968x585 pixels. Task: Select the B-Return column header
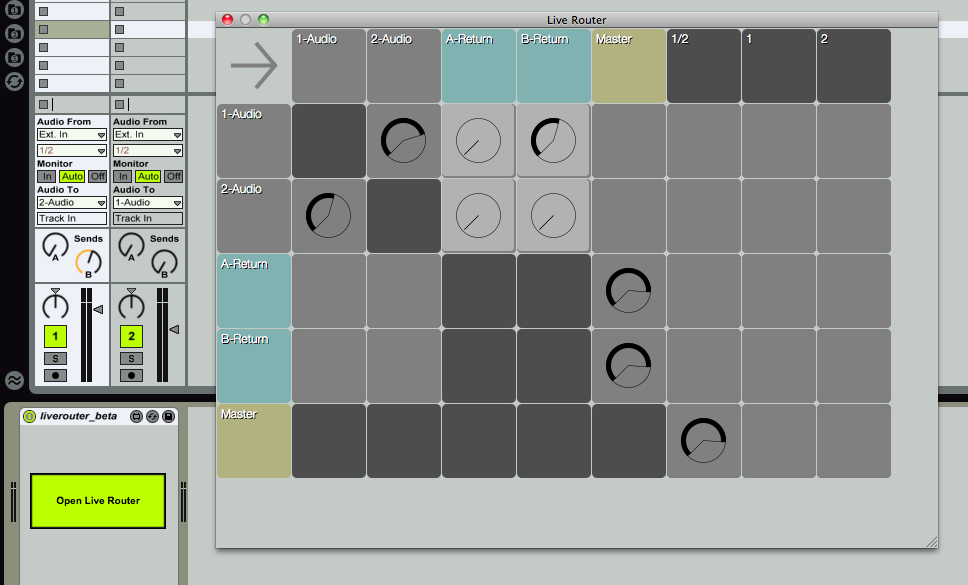point(553,66)
